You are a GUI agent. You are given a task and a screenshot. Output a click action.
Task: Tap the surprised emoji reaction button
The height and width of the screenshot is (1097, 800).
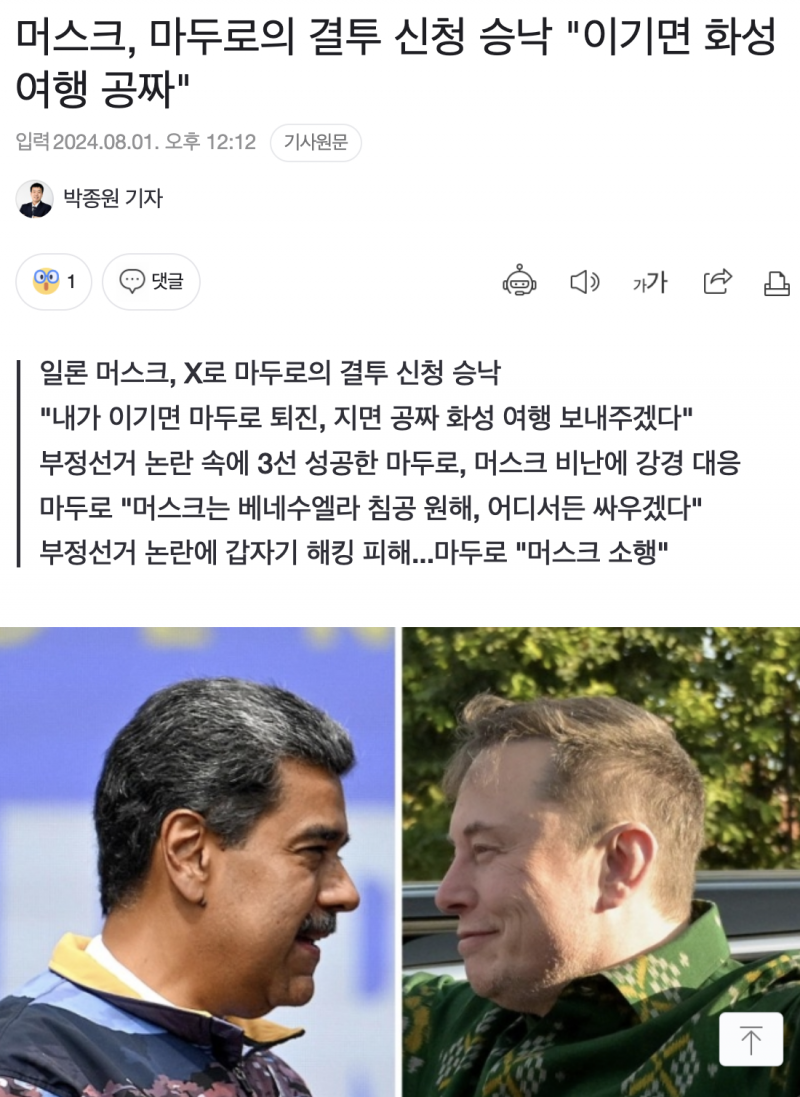click(x=54, y=281)
